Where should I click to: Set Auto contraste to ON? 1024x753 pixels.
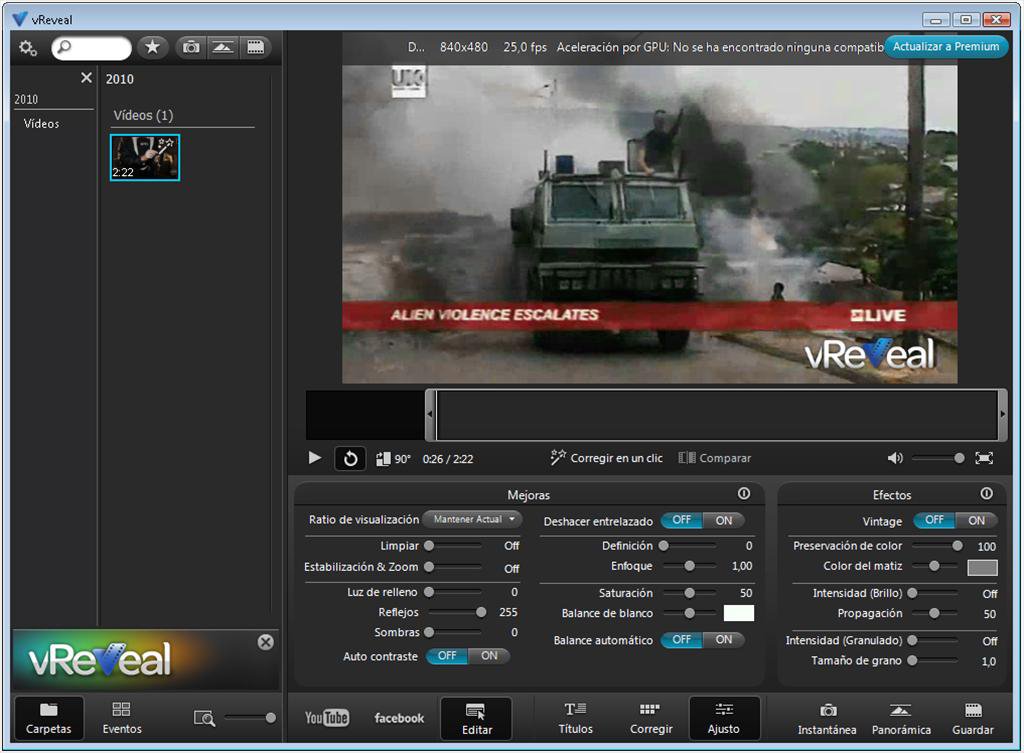coord(489,656)
